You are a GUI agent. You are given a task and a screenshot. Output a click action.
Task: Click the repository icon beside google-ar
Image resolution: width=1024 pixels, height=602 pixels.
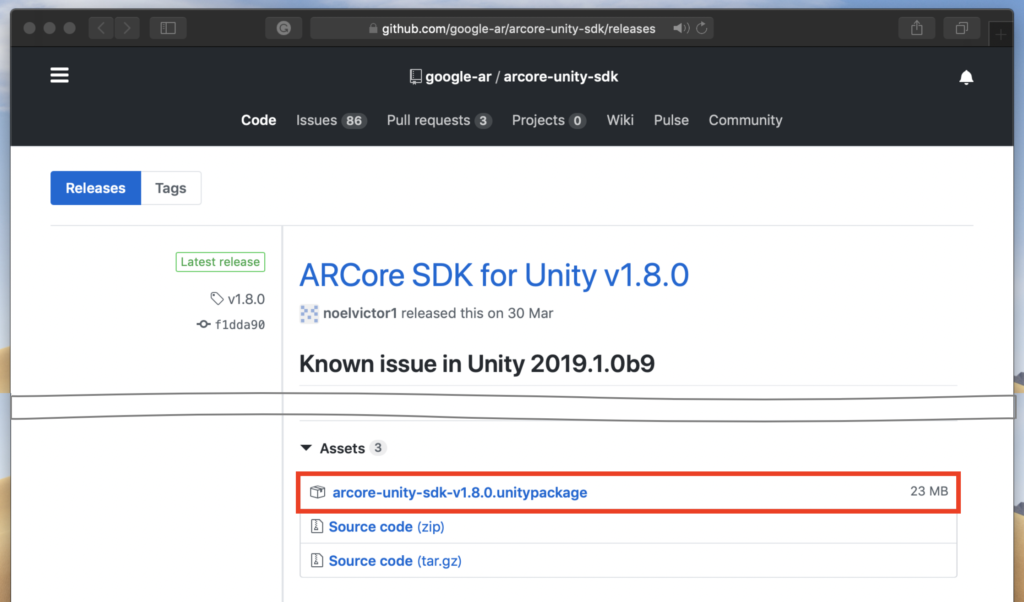[x=415, y=76]
